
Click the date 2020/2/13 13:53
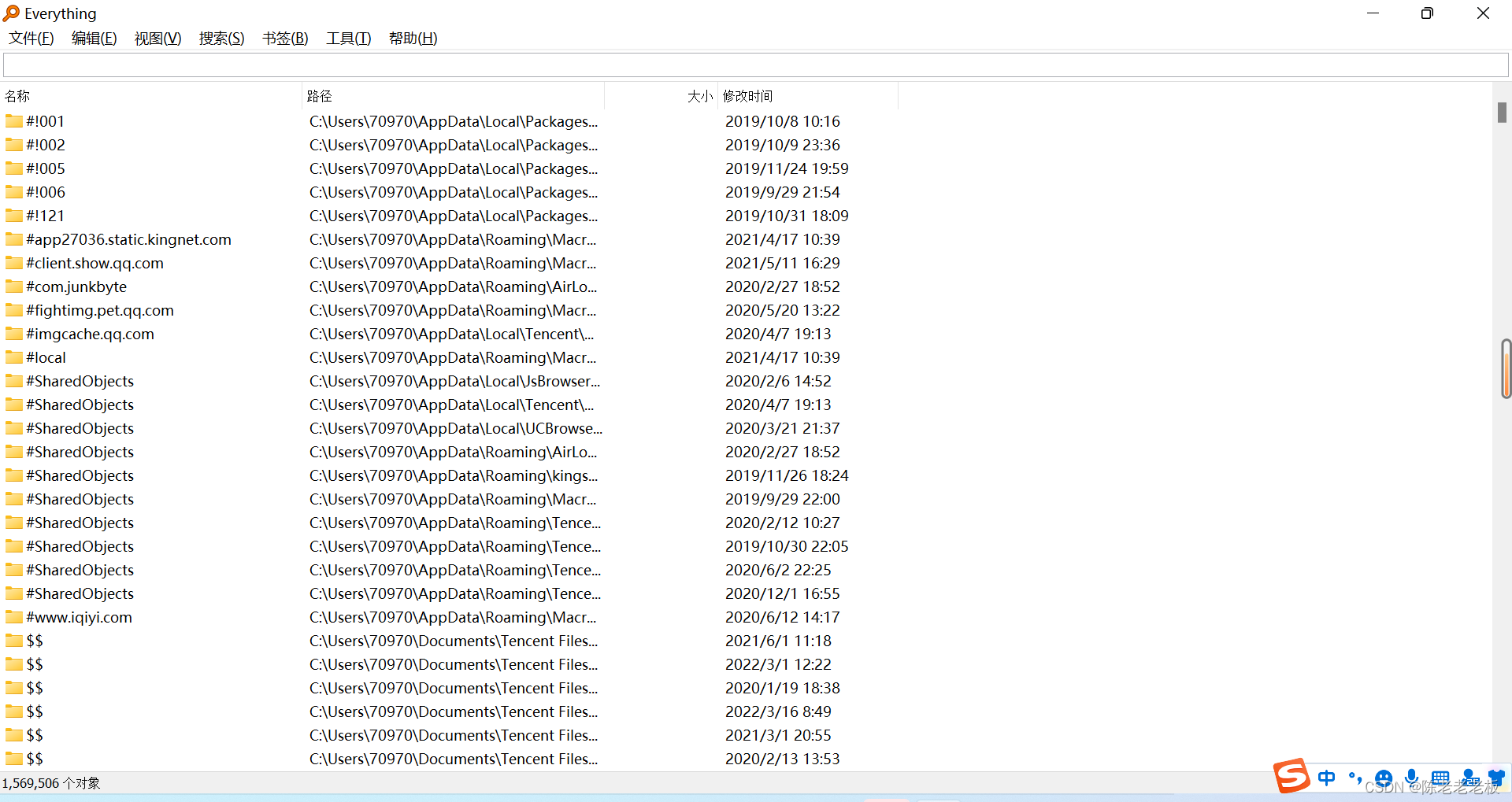pyautogui.click(x=783, y=759)
